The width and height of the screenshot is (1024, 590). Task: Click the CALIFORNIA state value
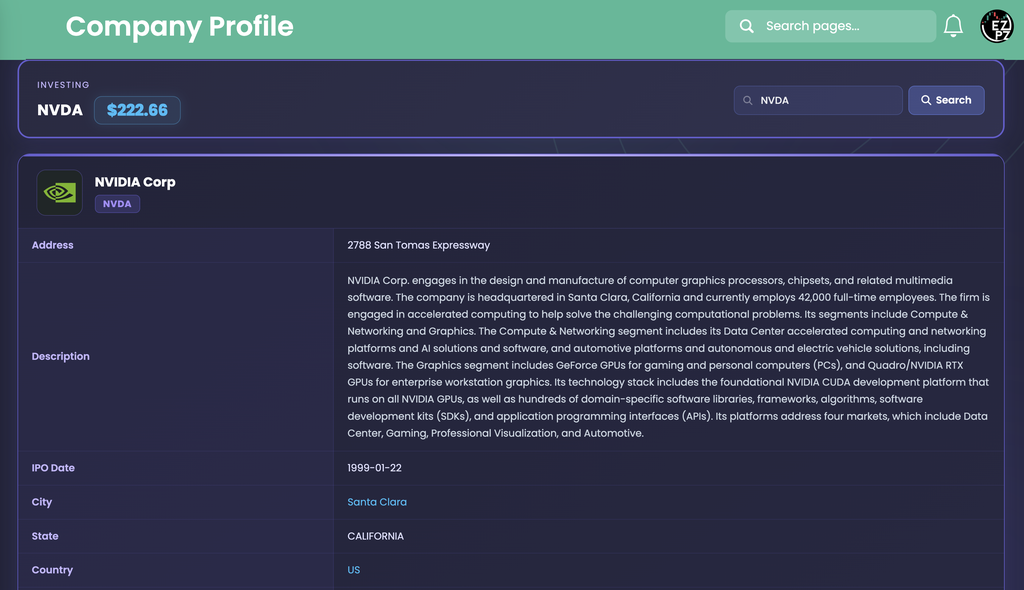pyautogui.click(x=376, y=536)
